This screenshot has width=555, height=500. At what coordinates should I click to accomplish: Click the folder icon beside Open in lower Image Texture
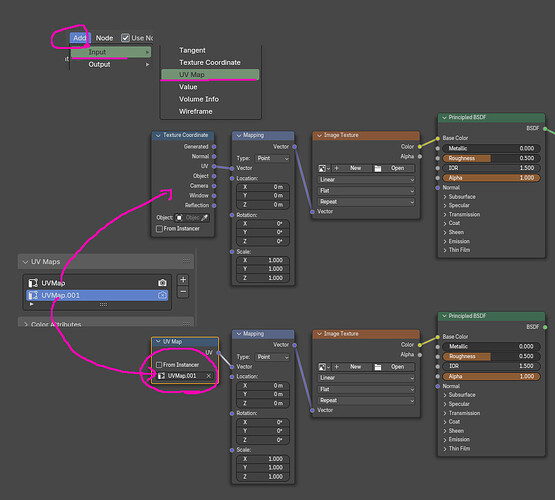(378, 367)
